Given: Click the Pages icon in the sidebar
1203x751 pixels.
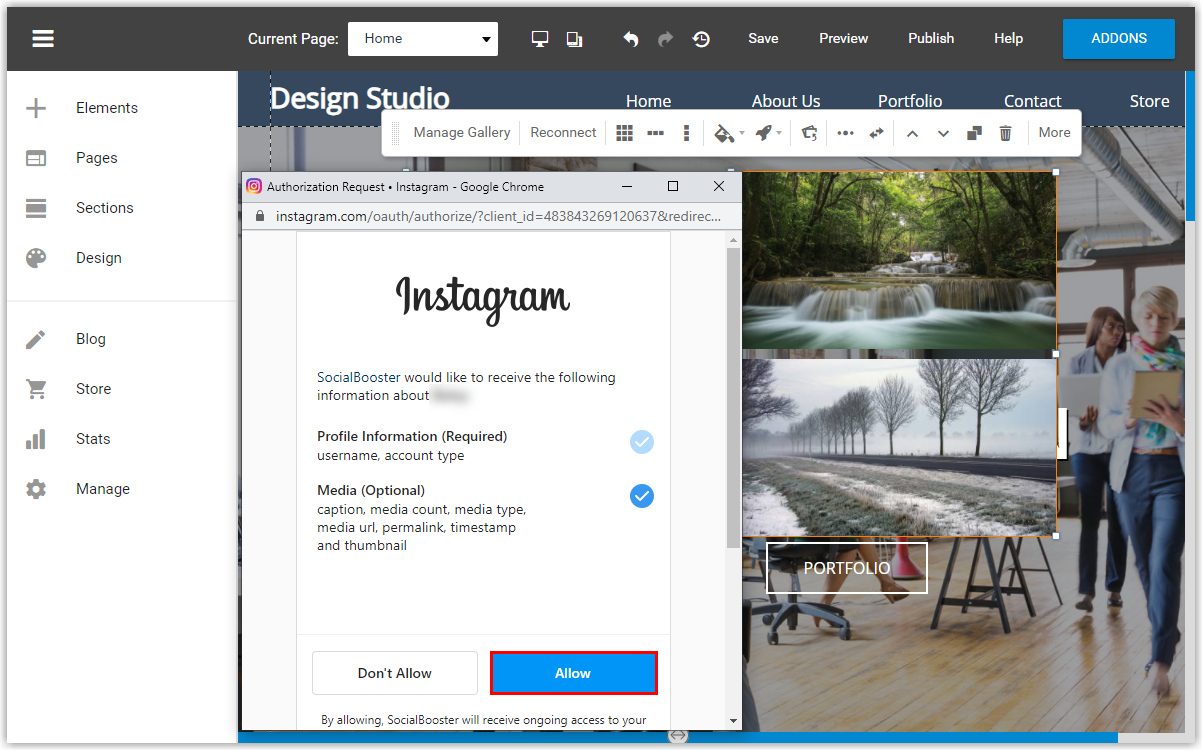Looking at the screenshot, I should point(36,158).
